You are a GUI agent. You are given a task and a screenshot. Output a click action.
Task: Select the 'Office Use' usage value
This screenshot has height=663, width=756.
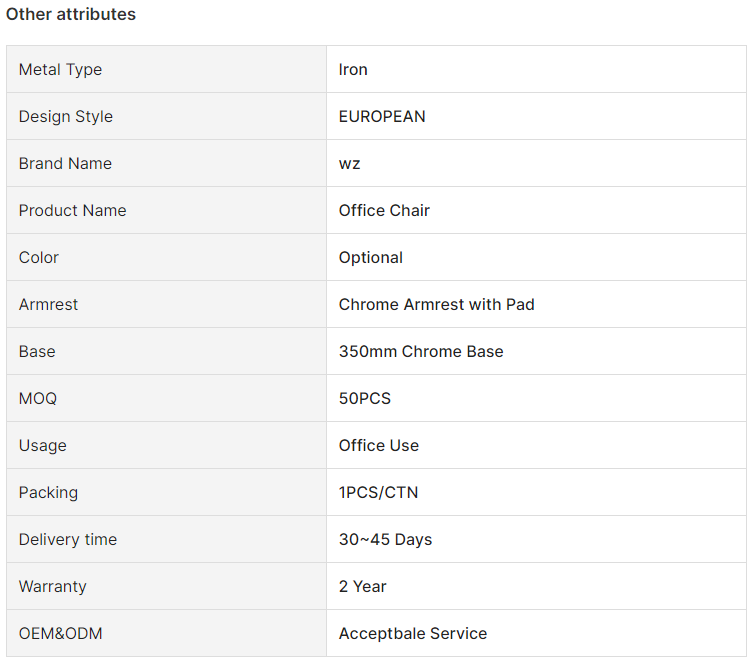[x=379, y=445]
